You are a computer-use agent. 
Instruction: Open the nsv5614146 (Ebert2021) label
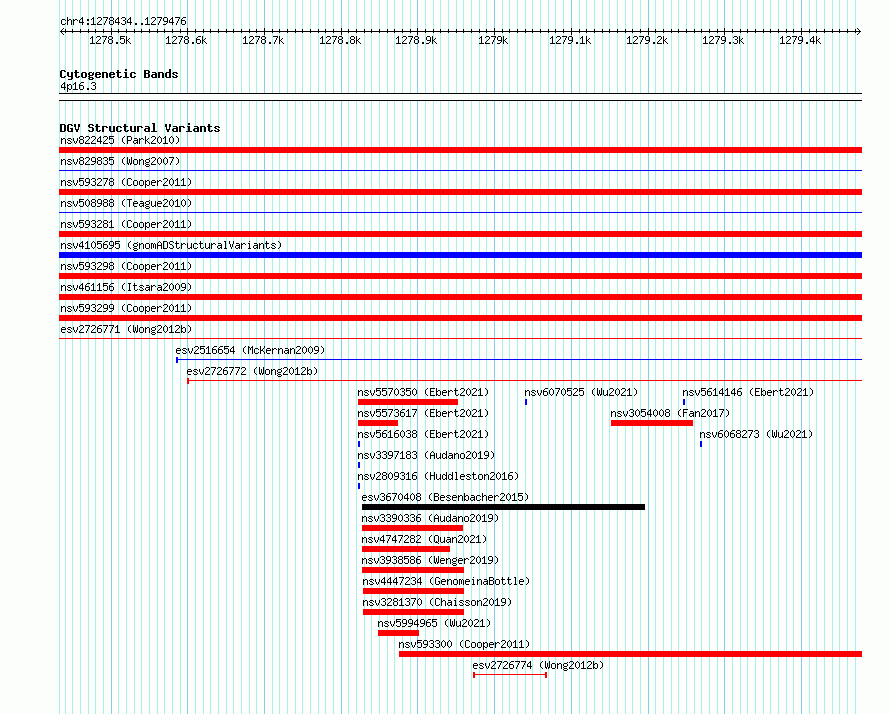click(x=748, y=392)
